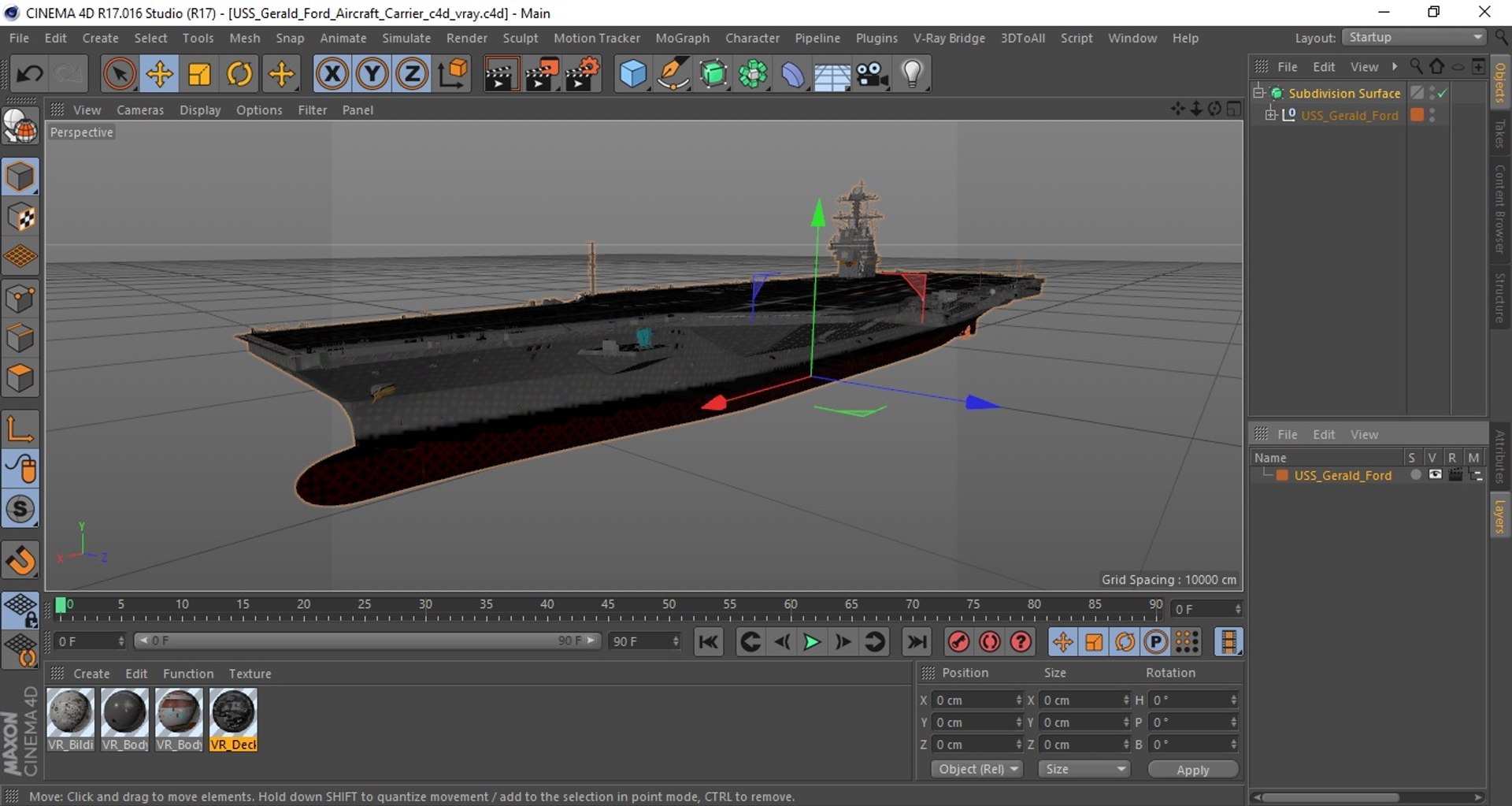This screenshot has height=806, width=1512.
Task: Open Edit Render Settings icon
Action: (583, 74)
